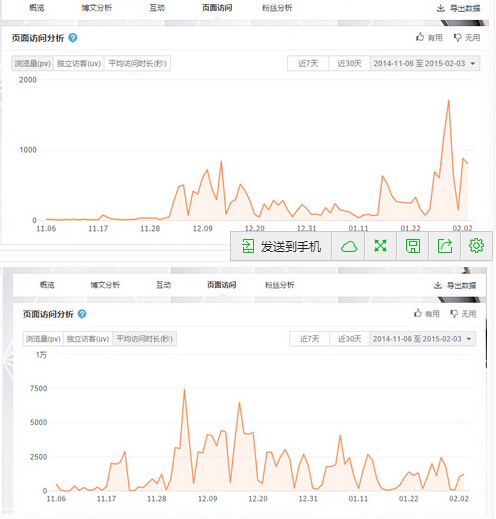Open the 粉丝分析 tab in top navigation
496x519 pixels.
pyautogui.click(x=277, y=8)
